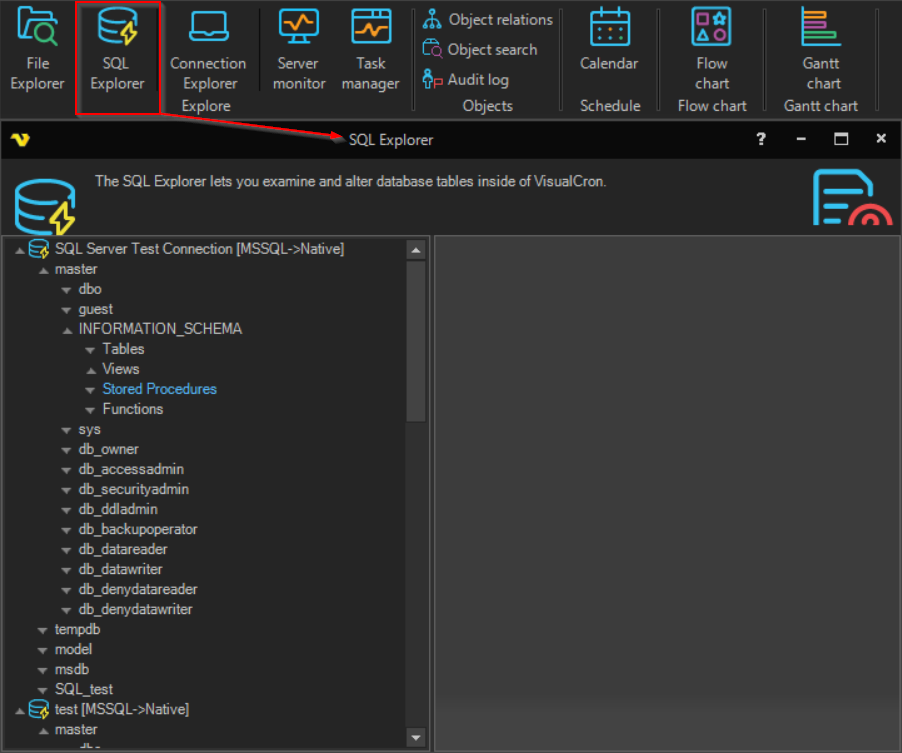
Task: Select the msdb database item
Action: click(72, 669)
